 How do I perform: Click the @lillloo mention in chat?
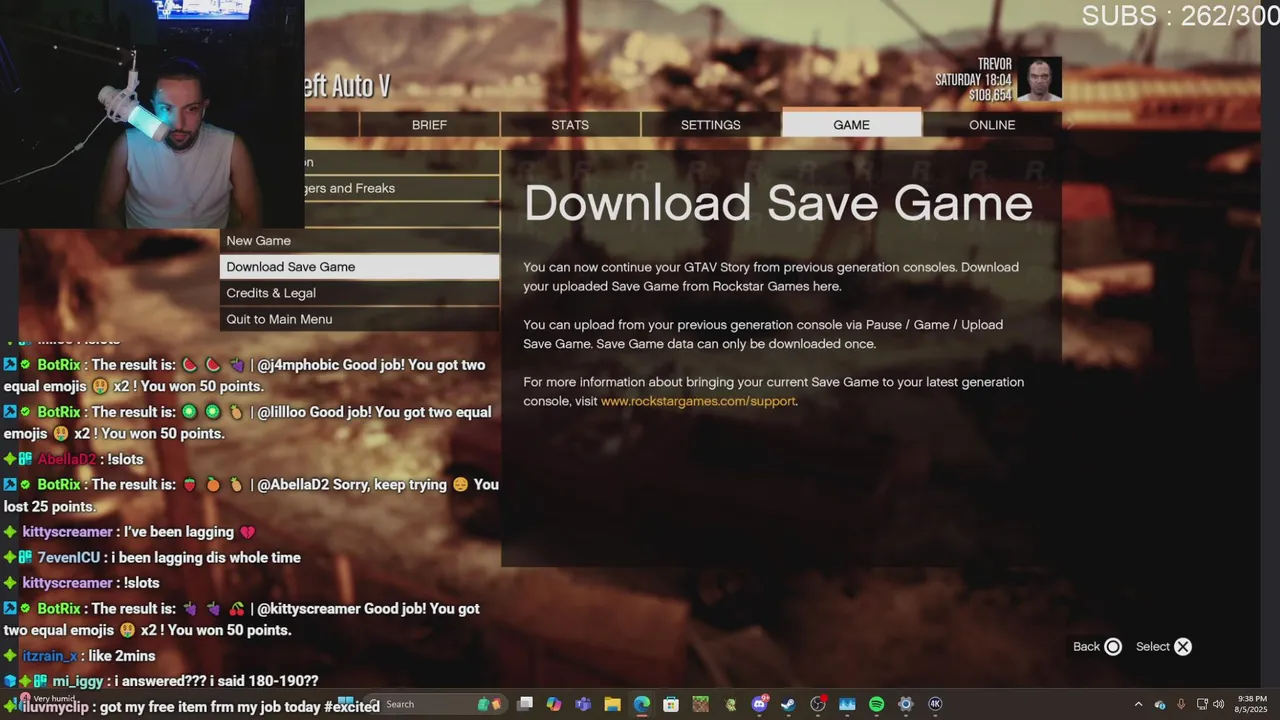pos(285,412)
